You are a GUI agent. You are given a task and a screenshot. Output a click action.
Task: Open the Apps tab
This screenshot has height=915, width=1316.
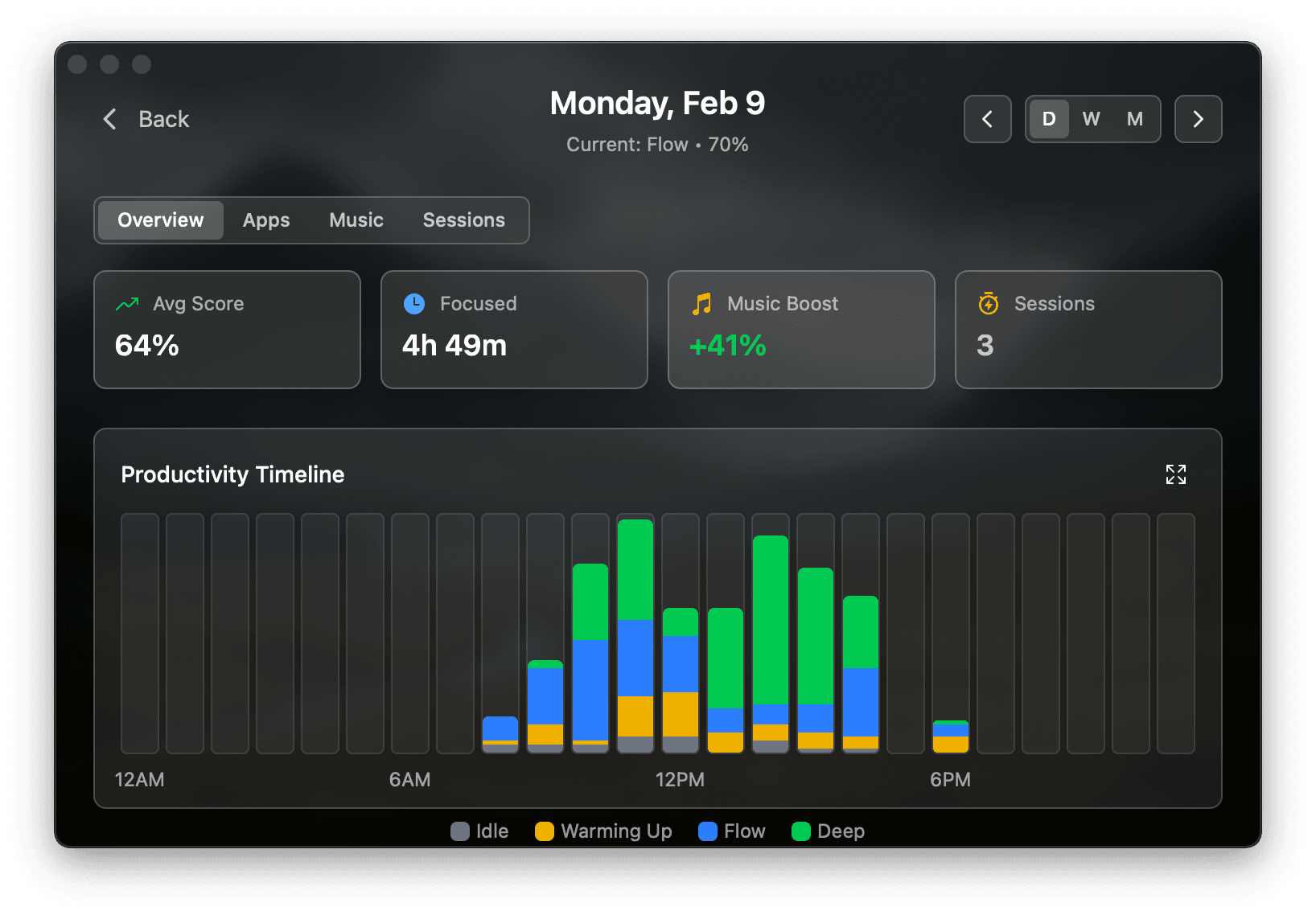click(x=266, y=220)
